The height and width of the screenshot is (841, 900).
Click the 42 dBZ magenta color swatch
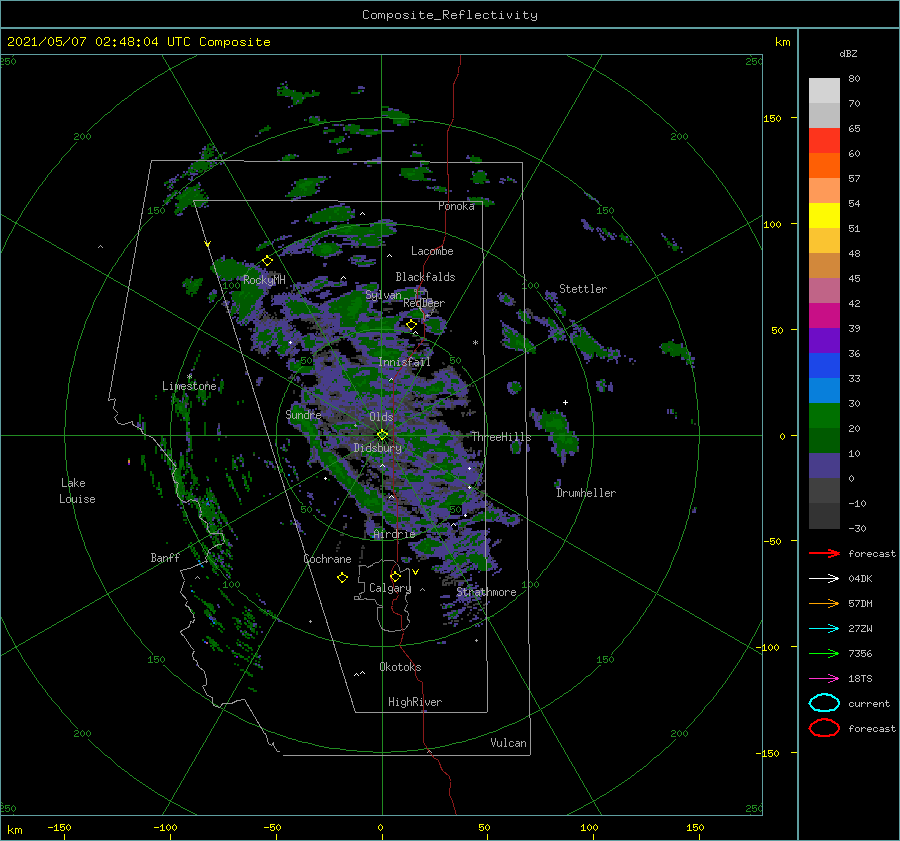(824, 316)
